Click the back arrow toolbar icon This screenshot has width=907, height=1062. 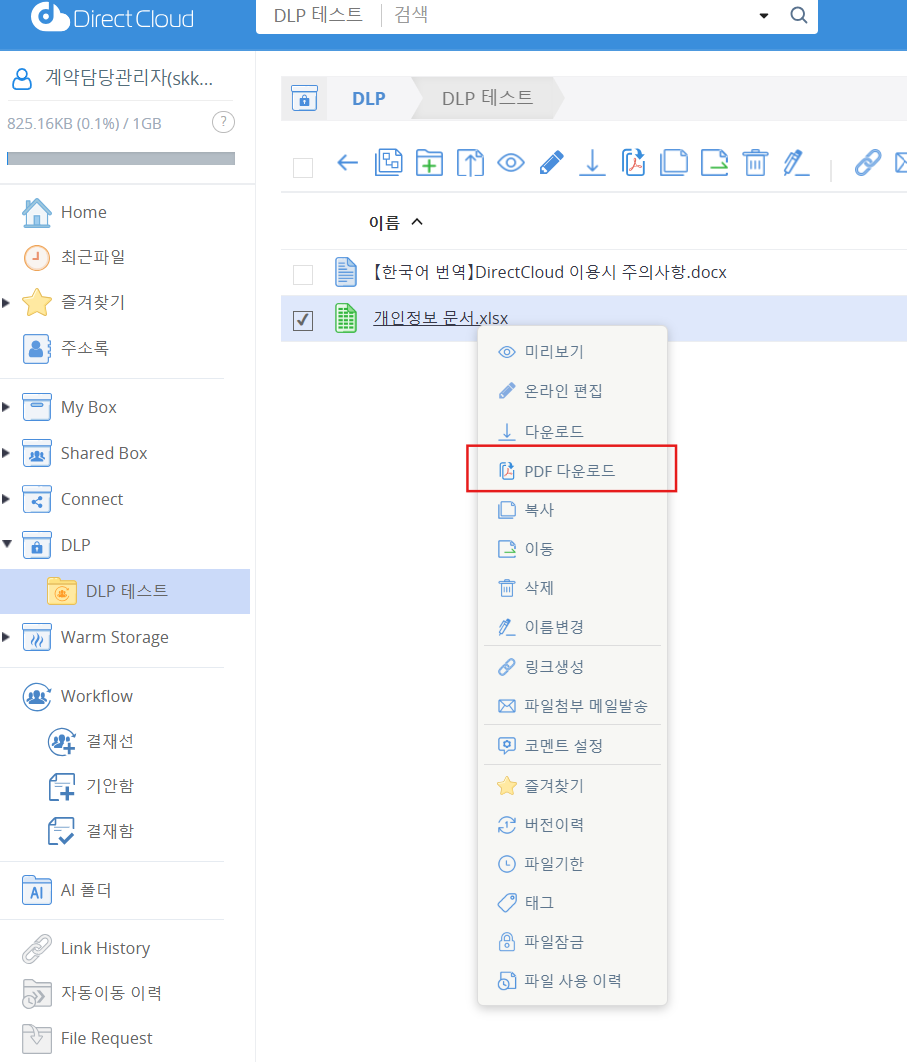[347, 163]
